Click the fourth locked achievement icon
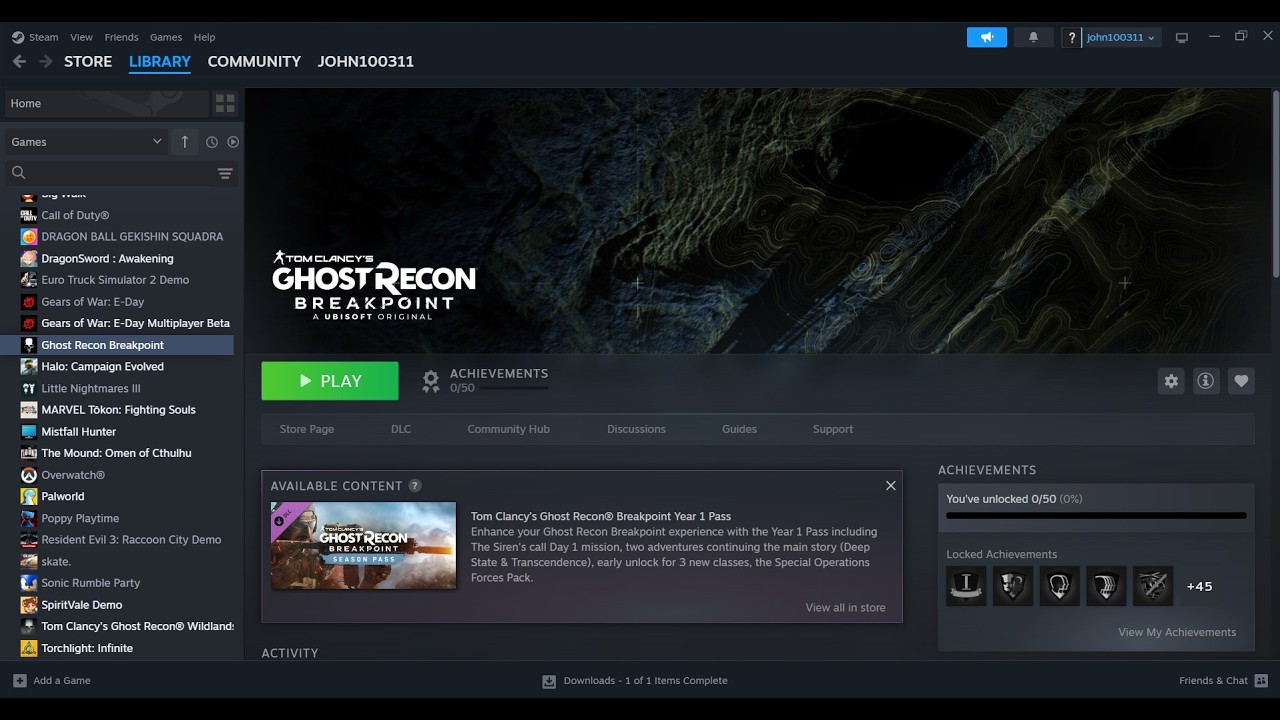1280x720 pixels. [1106, 586]
